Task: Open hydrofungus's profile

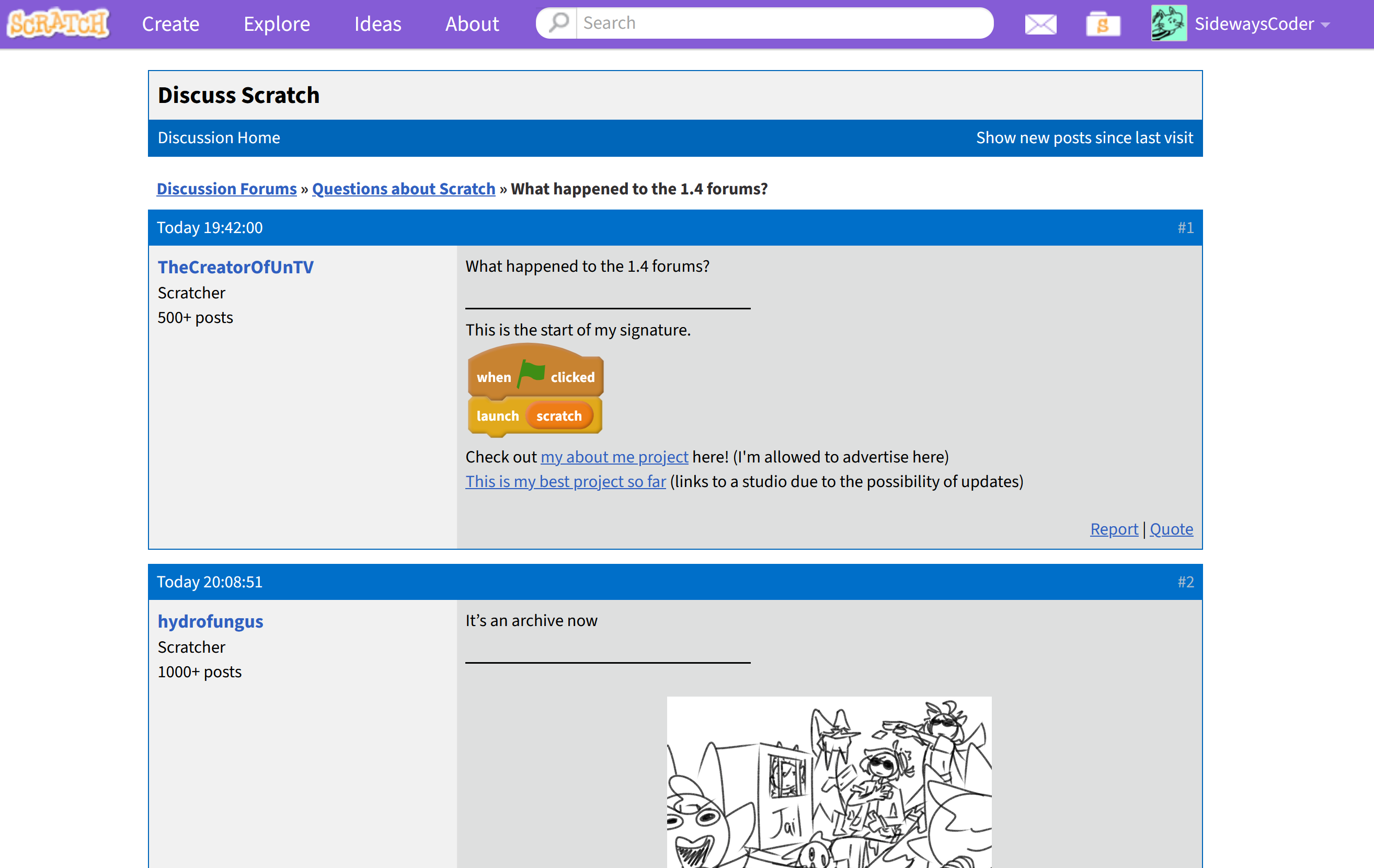Action: [210, 621]
